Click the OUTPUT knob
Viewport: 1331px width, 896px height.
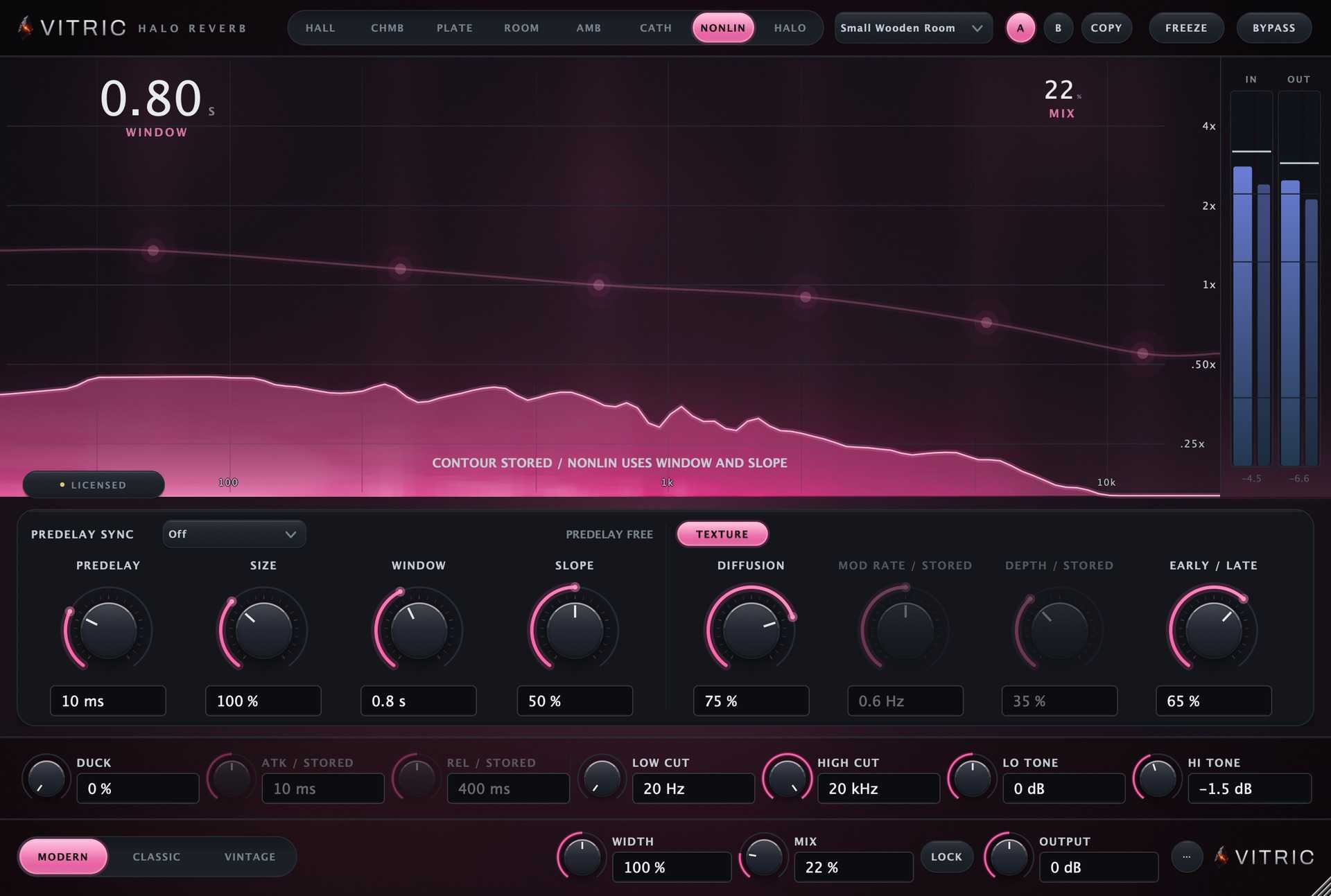[x=1009, y=857]
